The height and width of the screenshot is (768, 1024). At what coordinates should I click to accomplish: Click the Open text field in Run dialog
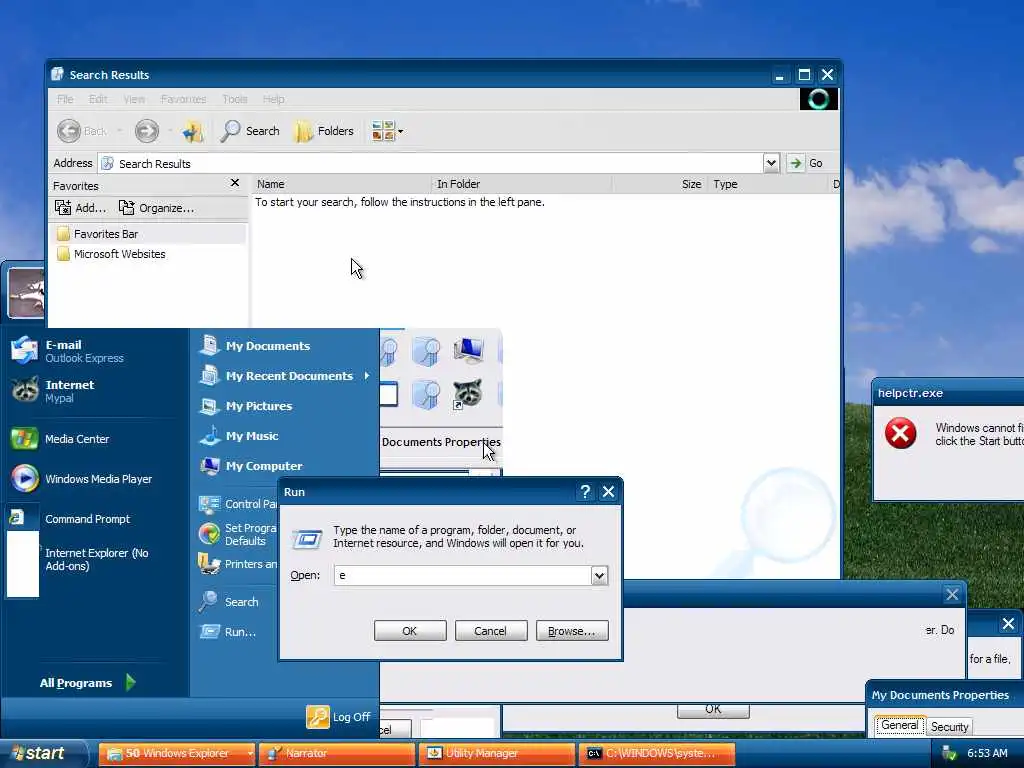click(462, 575)
